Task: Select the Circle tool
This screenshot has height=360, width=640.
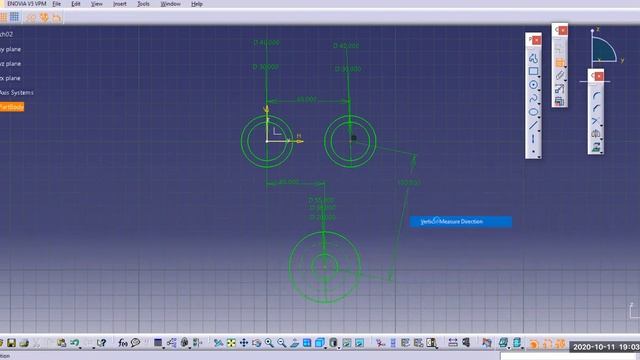Action: 533,84
